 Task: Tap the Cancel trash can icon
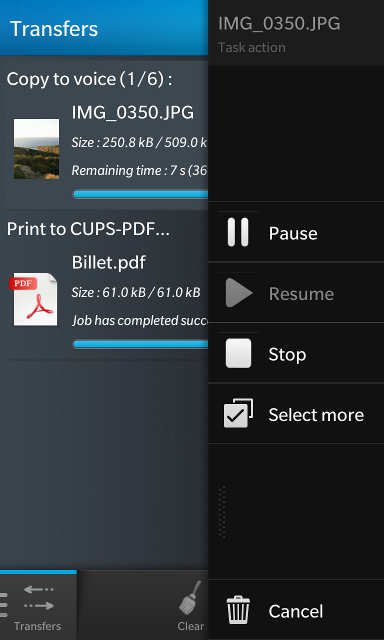(238, 610)
